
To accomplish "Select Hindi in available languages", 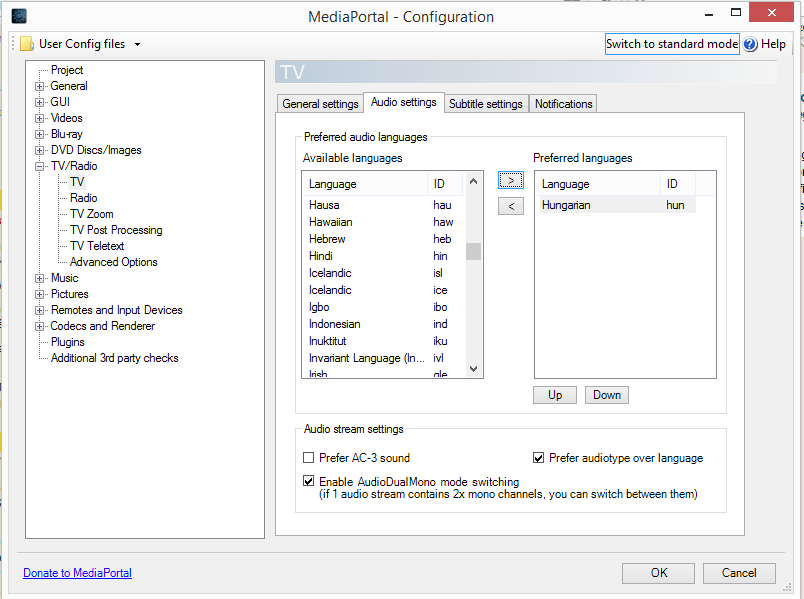I will point(383,256).
